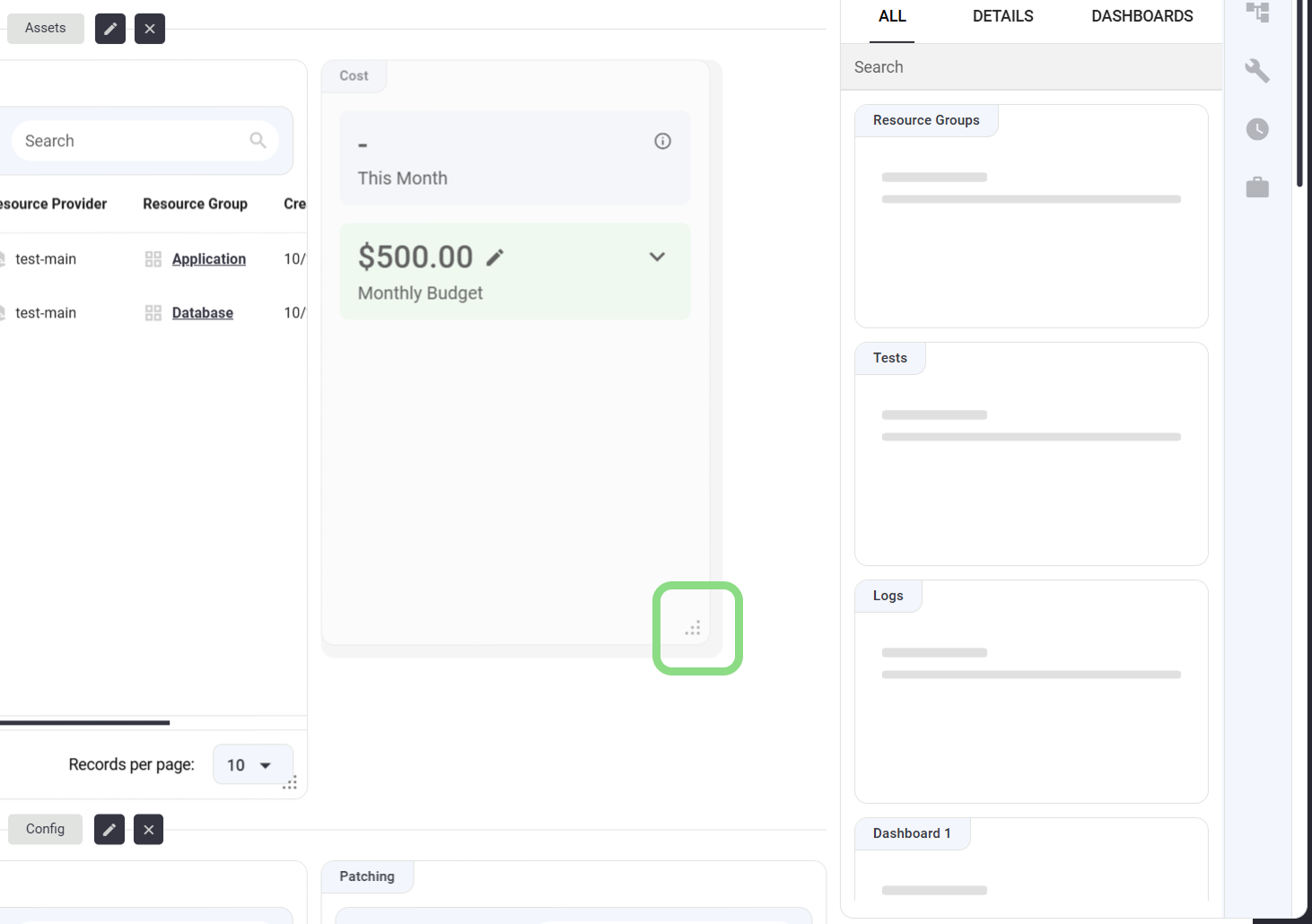Screen dimensions: 1312x924
Task: Click the info icon in This Month card
Action: (x=662, y=141)
